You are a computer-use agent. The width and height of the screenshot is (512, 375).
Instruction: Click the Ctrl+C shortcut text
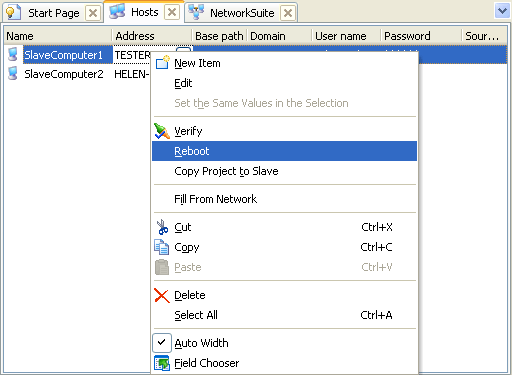coord(376,247)
